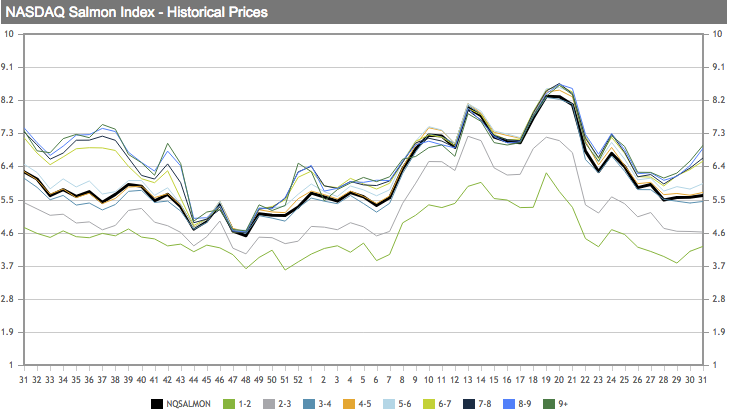Click the 8-9 blue legend swatch

tap(509, 404)
